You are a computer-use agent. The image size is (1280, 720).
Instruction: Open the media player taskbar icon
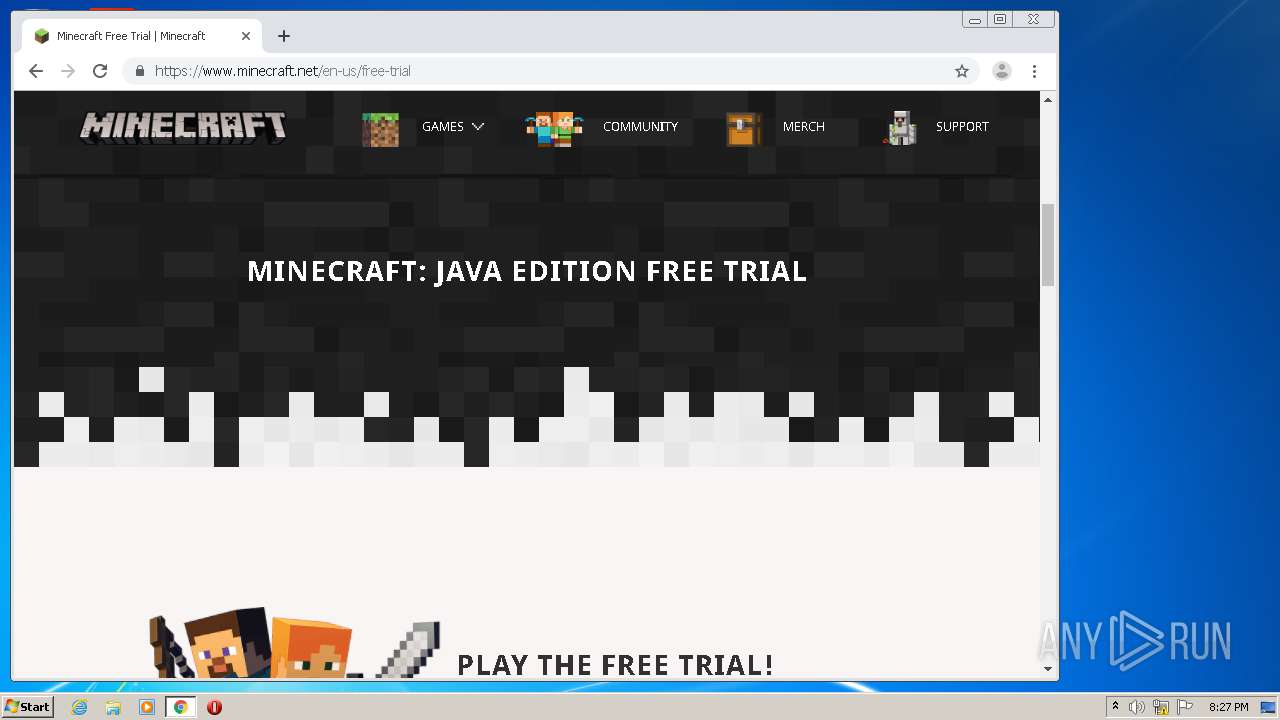pyautogui.click(x=147, y=707)
